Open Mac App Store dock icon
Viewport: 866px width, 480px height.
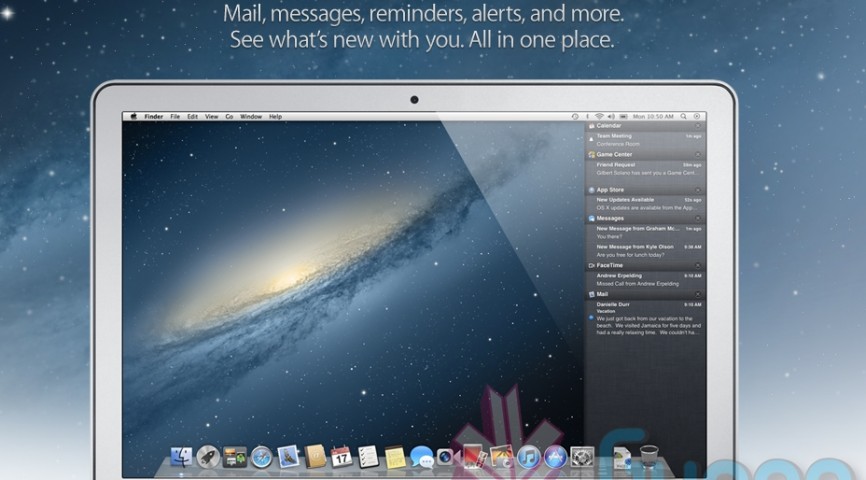(556, 458)
